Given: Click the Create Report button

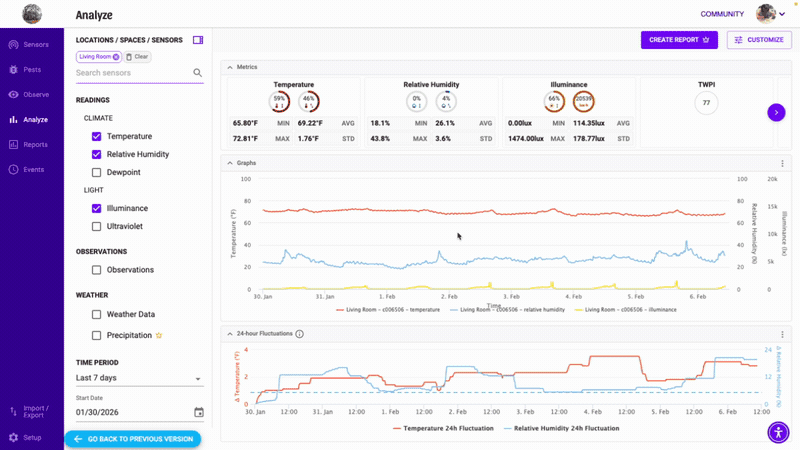Looking at the screenshot, I should pos(679,40).
